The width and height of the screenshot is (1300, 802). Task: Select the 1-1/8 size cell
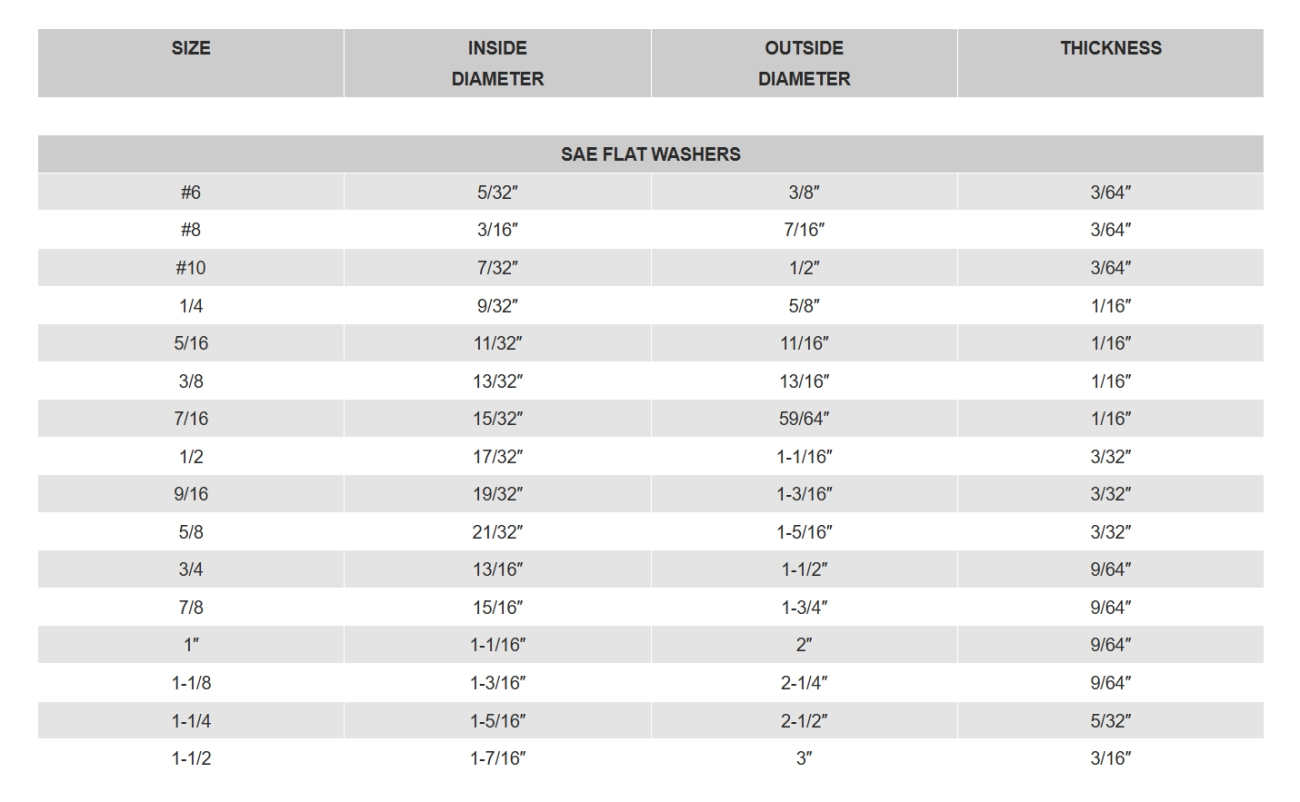191,683
